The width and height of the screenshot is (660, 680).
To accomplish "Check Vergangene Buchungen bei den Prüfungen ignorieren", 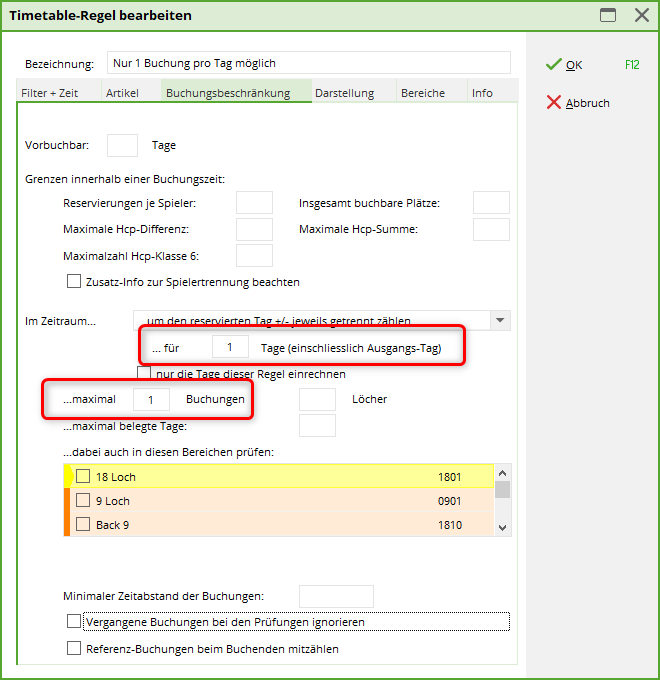I will (x=74, y=622).
